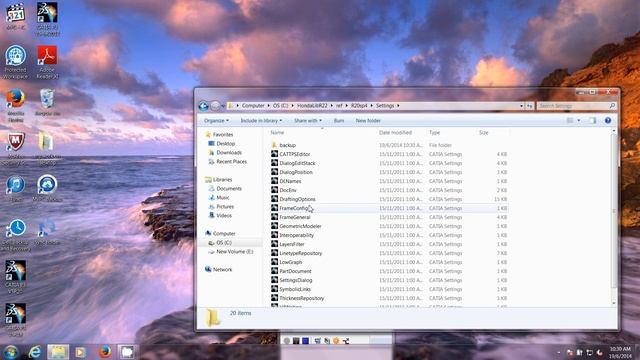Open the McAfee Security desktop shortcut
This screenshot has width=640, height=360.
click(x=16, y=142)
